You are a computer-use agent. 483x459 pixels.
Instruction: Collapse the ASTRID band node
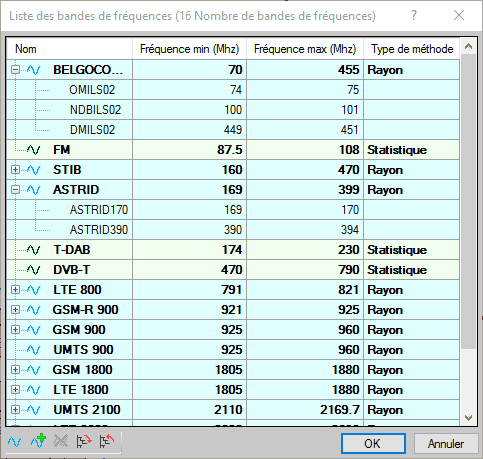tap(15, 190)
